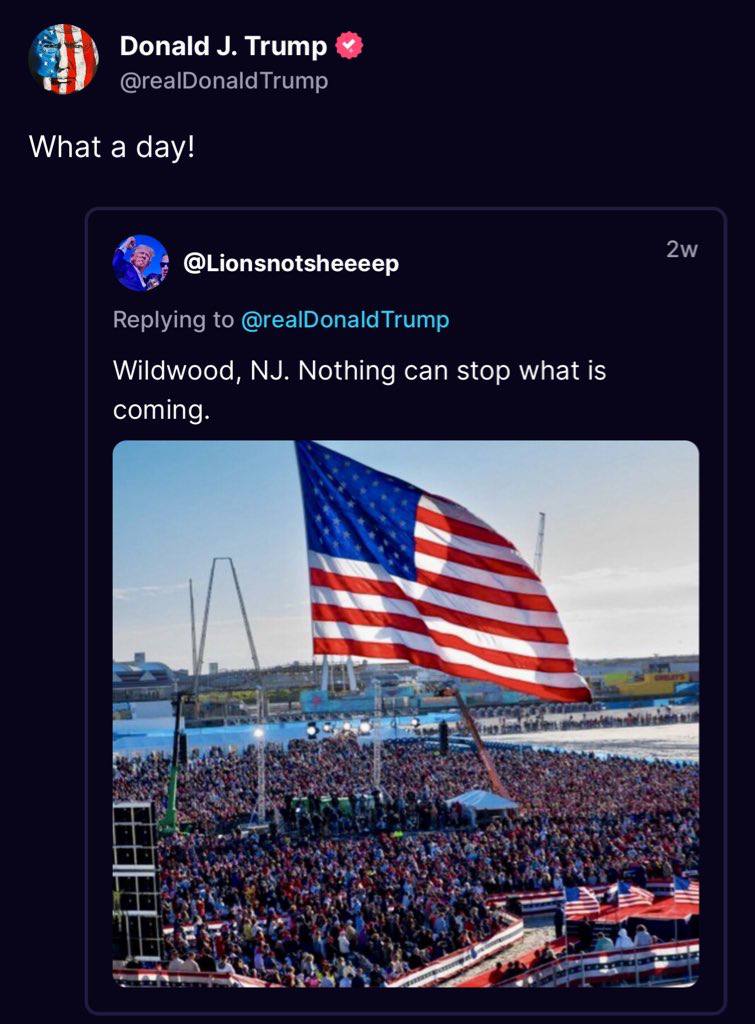The width and height of the screenshot is (755, 1024).
Task: Click the @realDonaldTrump handle under the name
Action: pyautogui.click(x=223, y=81)
